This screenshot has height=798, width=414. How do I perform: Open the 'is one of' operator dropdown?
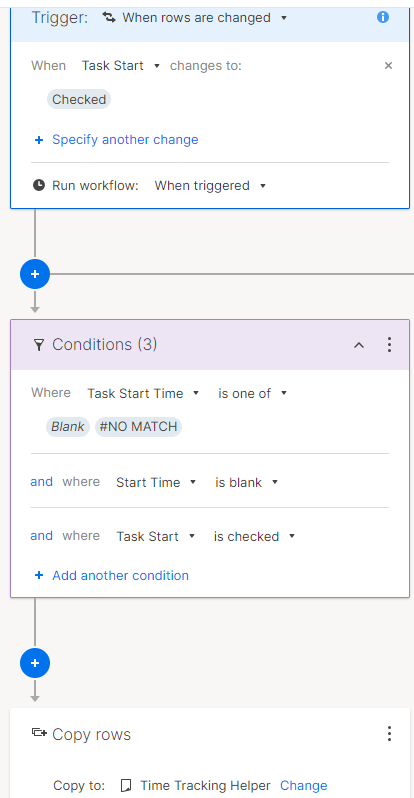[253, 393]
